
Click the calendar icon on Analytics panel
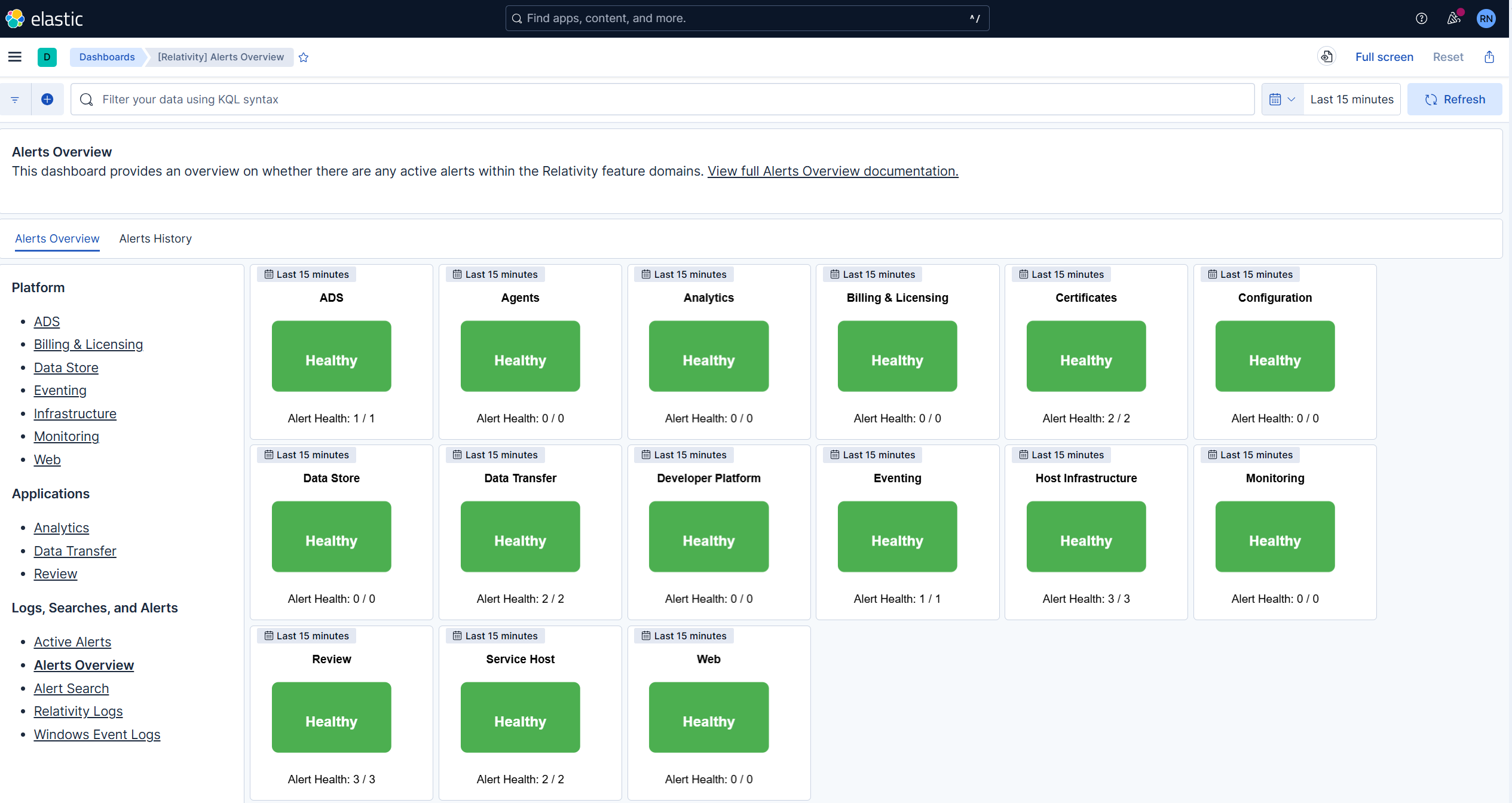point(646,274)
